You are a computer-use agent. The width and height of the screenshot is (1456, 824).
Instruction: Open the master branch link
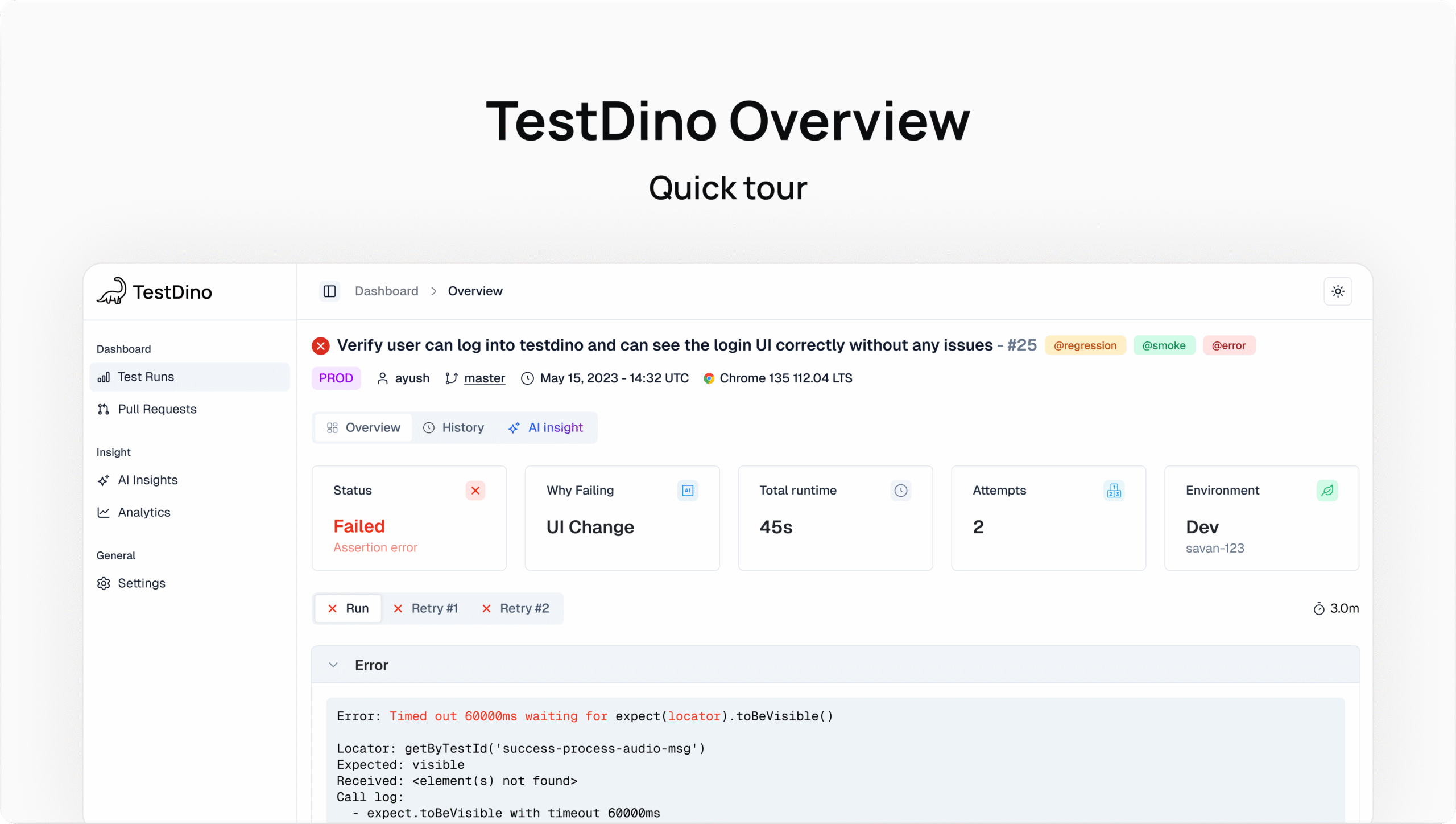483,378
